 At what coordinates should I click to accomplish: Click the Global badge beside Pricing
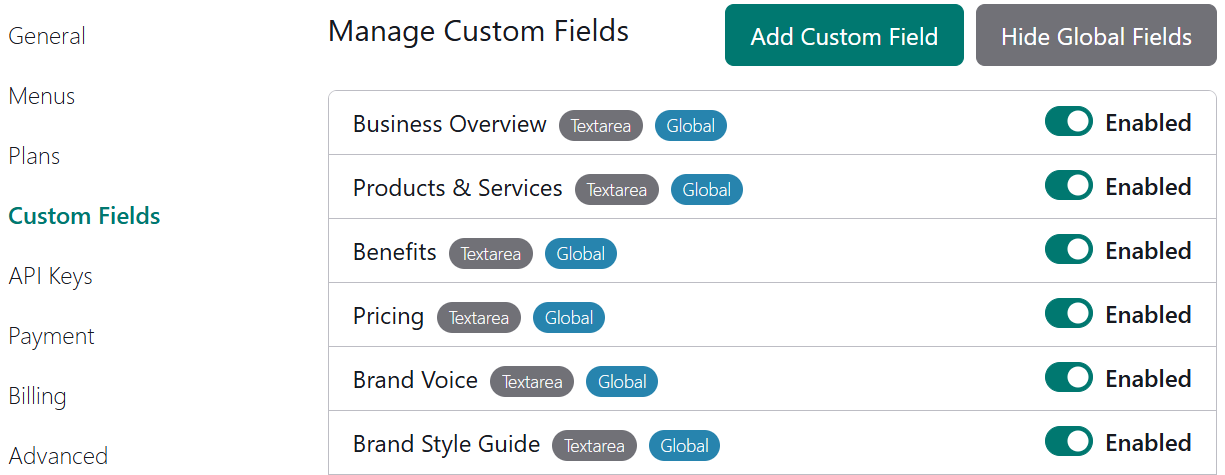pyautogui.click(x=568, y=318)
